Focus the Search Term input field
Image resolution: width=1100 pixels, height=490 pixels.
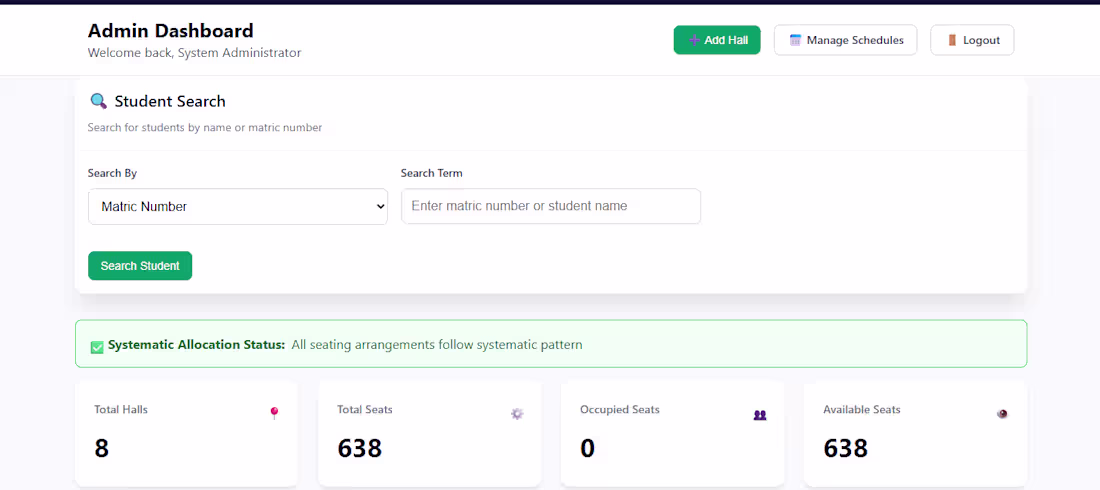(x=550, y=206)
